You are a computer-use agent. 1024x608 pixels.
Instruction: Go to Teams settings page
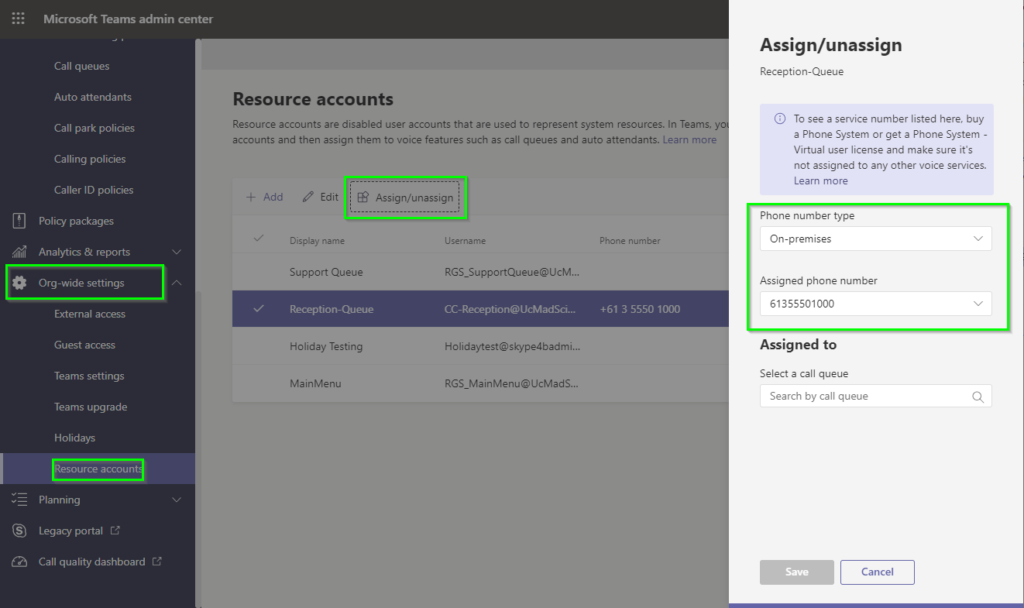(x=89, y=376)
